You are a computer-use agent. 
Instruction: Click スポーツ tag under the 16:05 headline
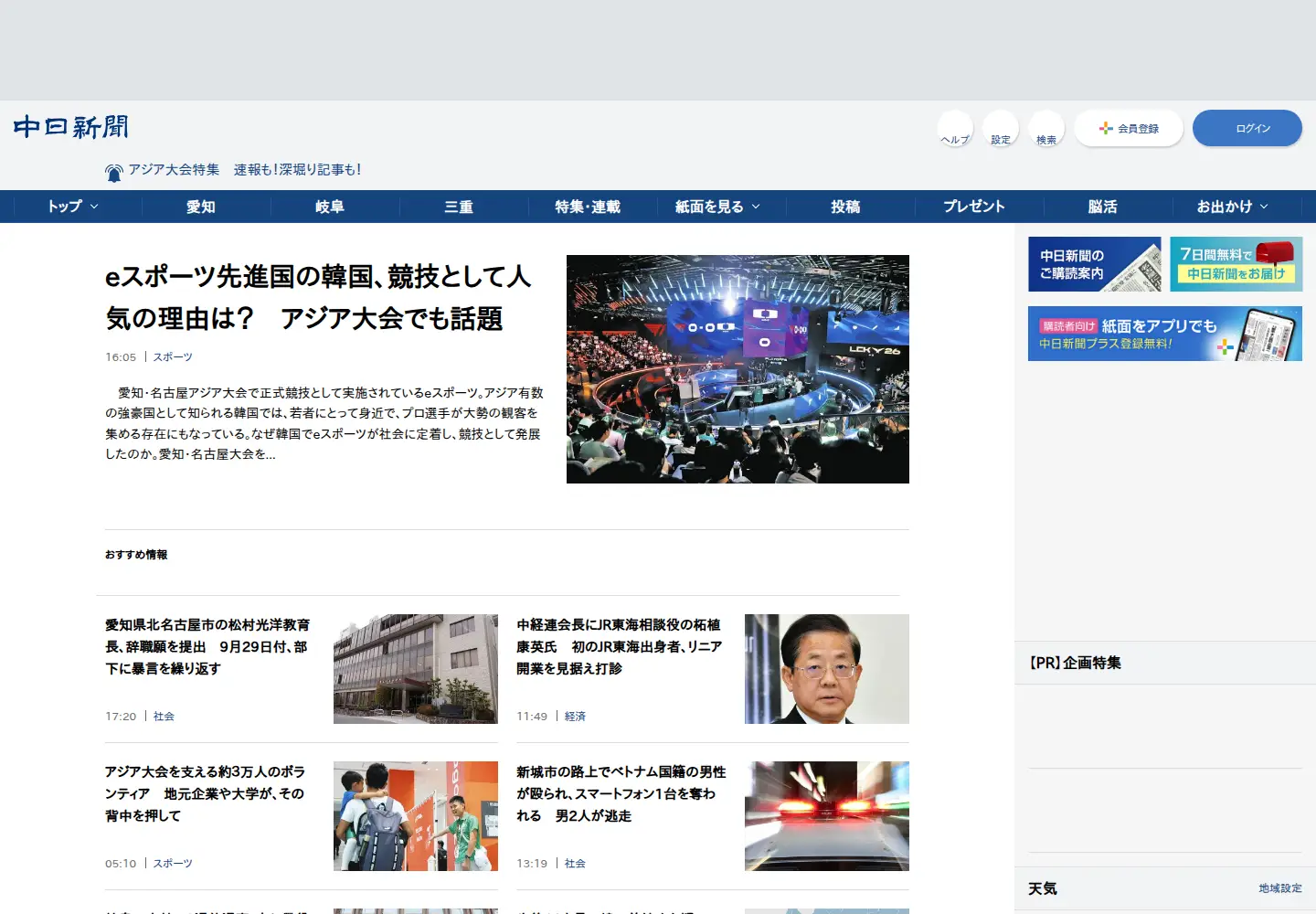click(x=173, y=357)
